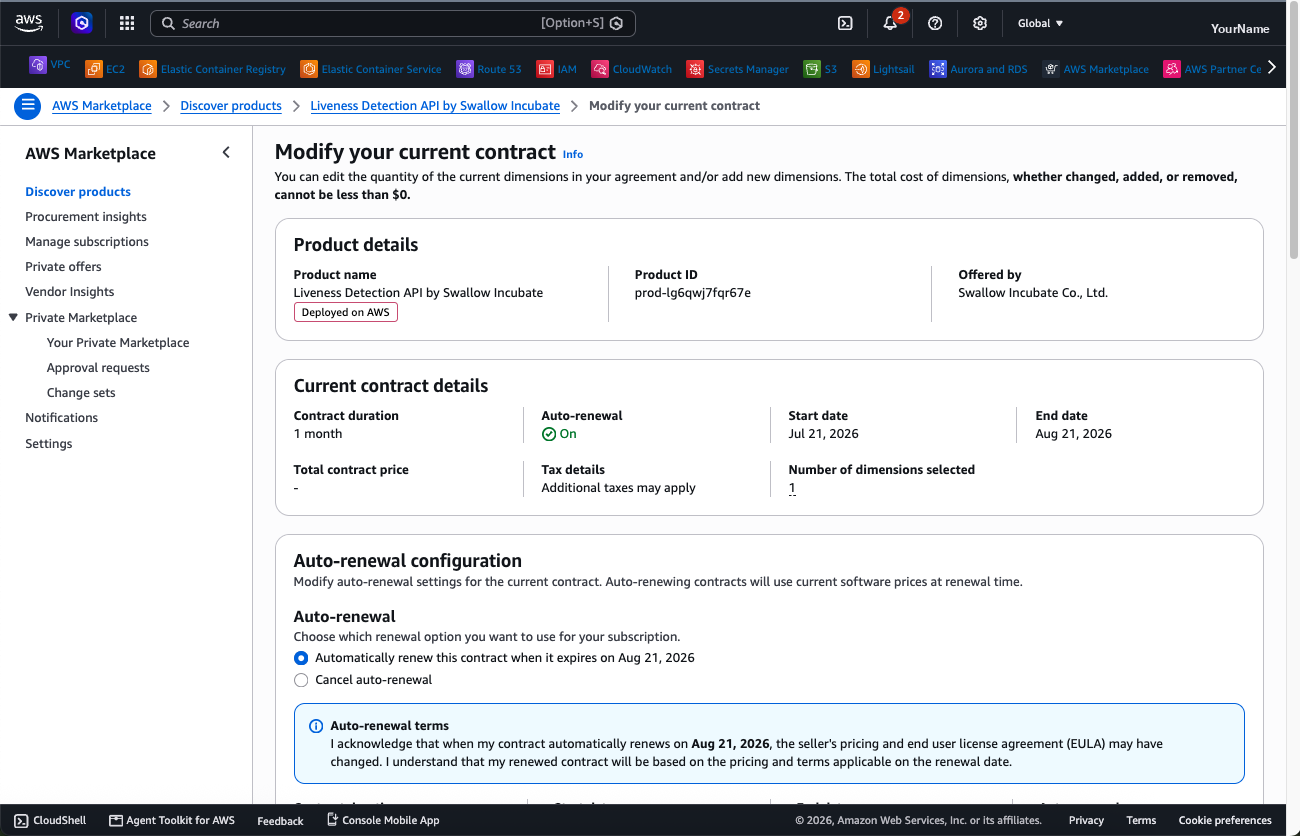Viewport: 1300px width, 836px height.
Task: Open Cookie preferences in footer
Action: pyautogui.click(x=1225, y=820)
